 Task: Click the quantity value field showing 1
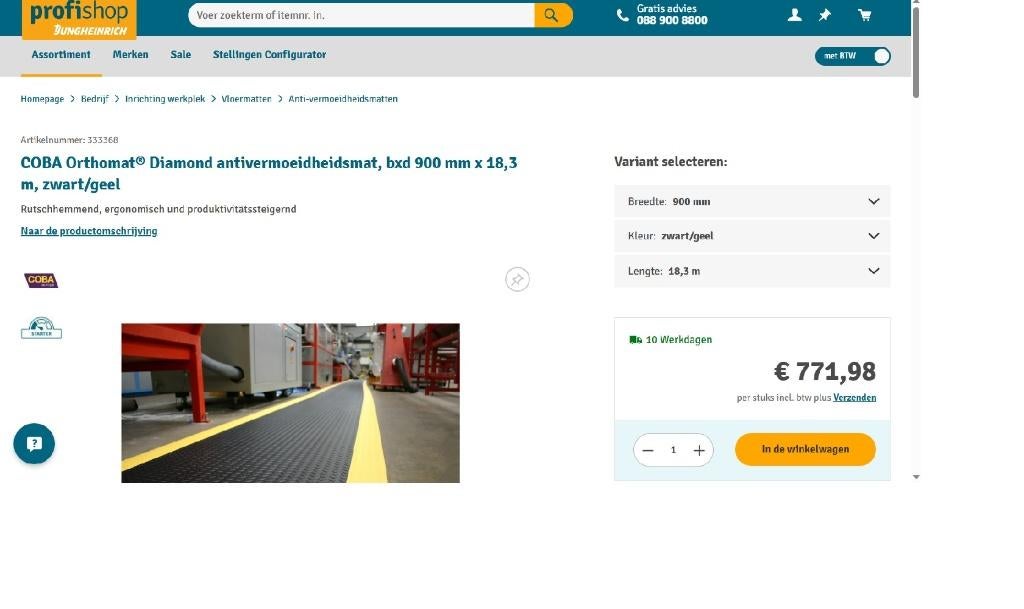point(673,450)
